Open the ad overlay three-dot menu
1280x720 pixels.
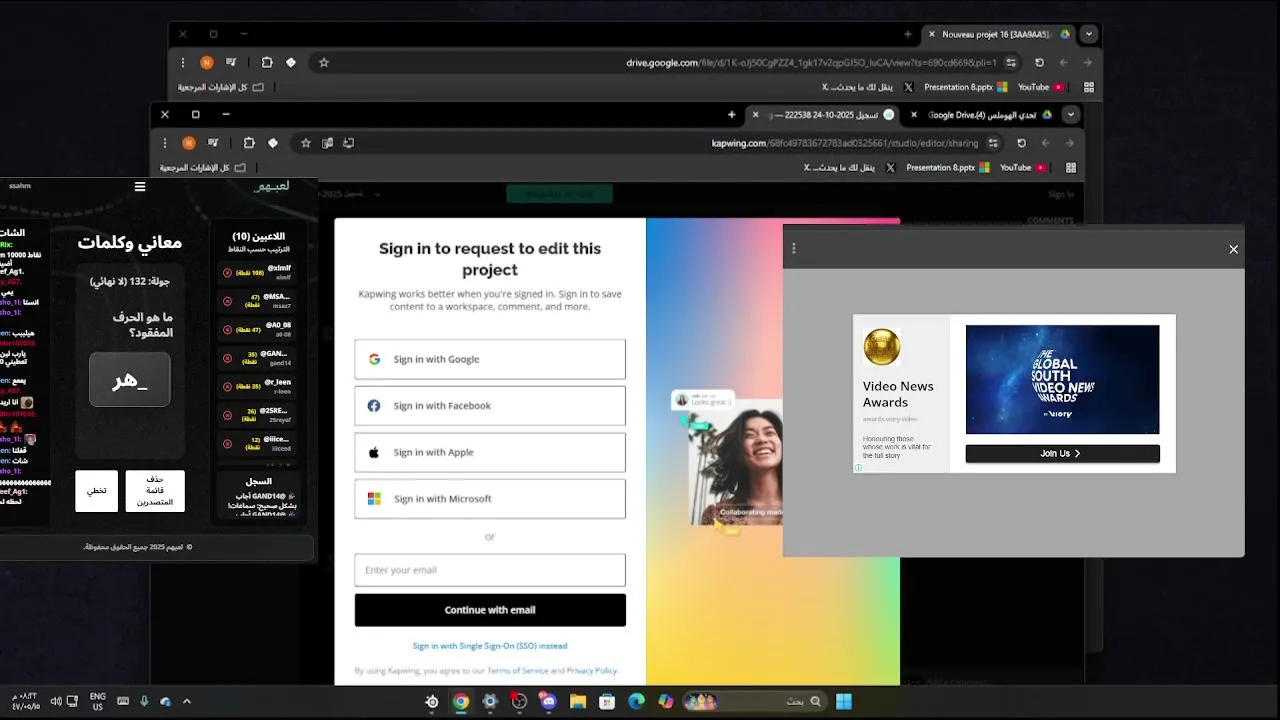(794, 249)
